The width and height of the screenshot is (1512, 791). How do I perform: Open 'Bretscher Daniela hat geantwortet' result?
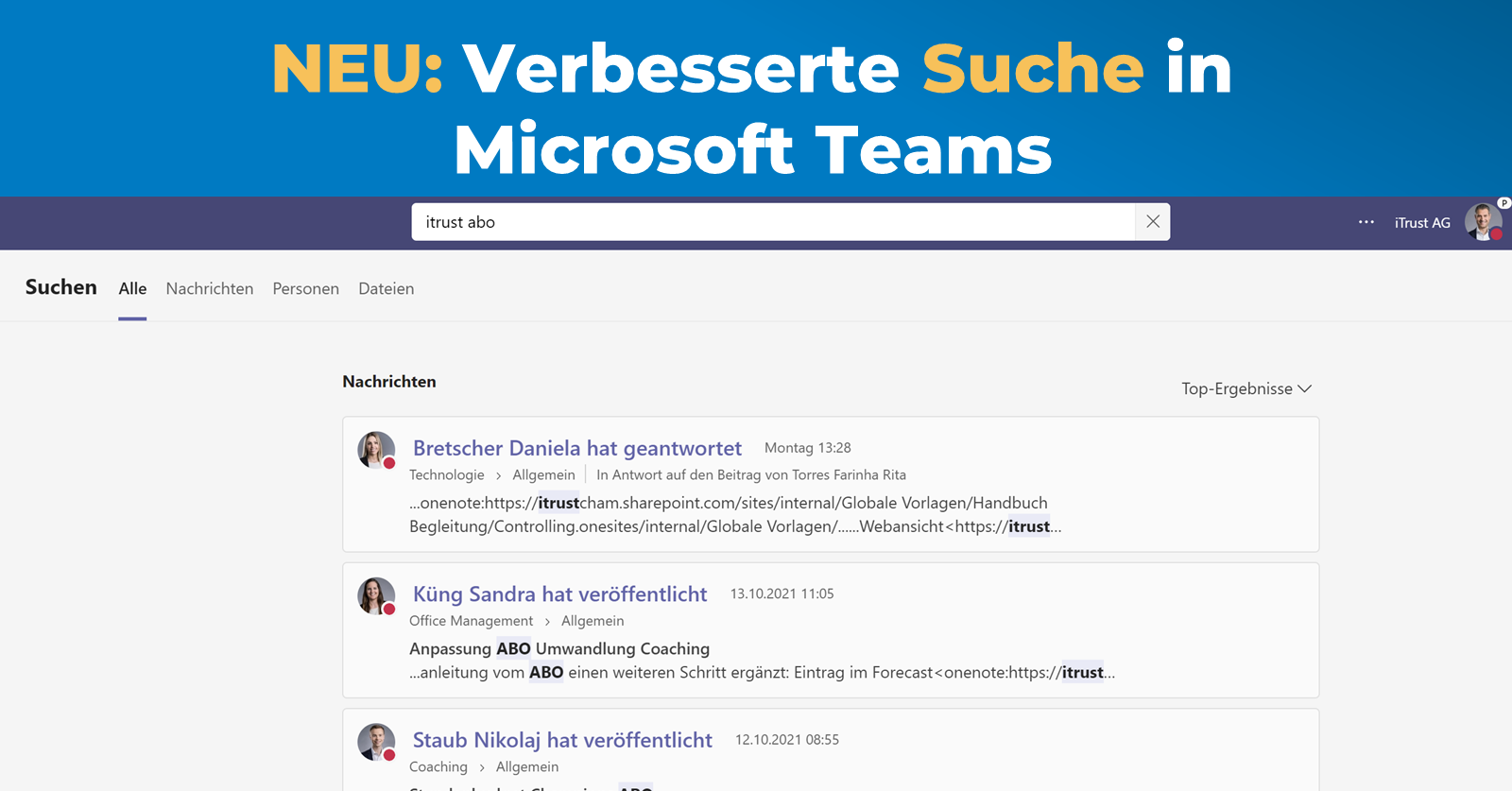[577, 448]
